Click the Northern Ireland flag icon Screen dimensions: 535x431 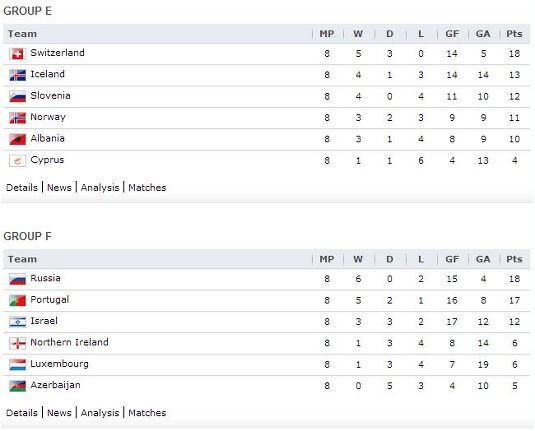pyautogui.click(x=17, y=343)
